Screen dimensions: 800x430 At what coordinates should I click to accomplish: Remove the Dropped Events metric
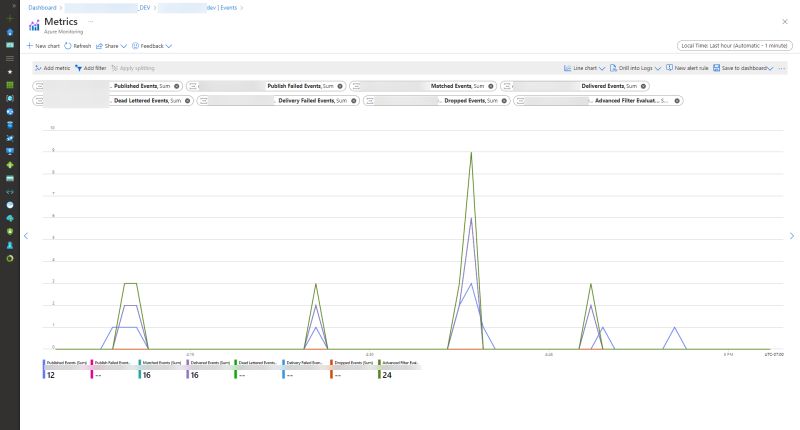504,101
